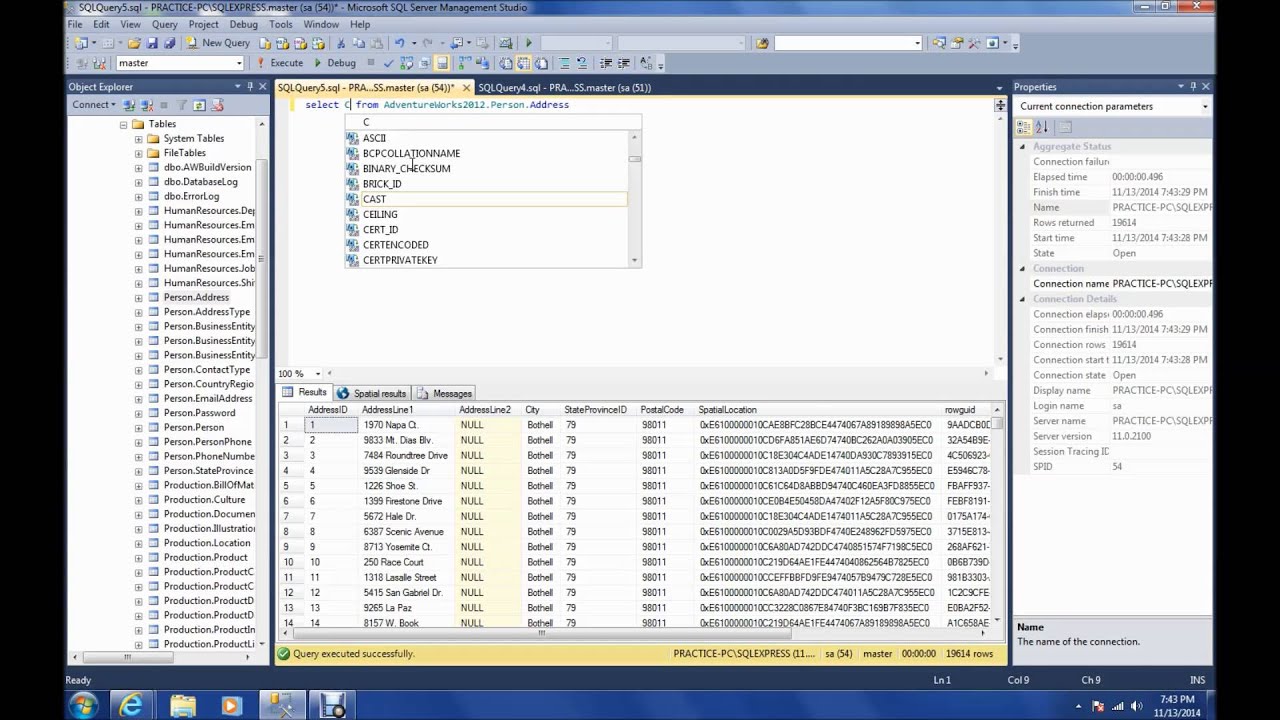
Task: Expand the Person.Password table node
Action: 139,413
